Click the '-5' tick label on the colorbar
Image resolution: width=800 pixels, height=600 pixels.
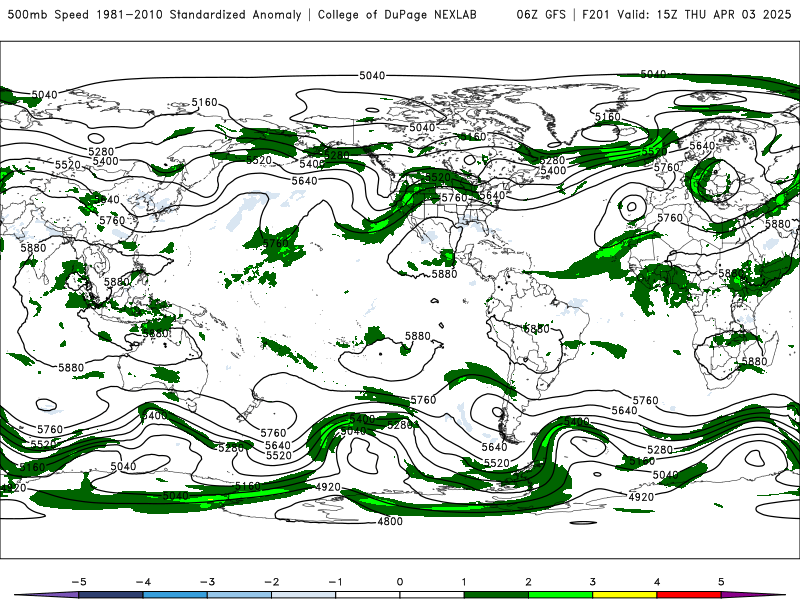pos(79,582)
